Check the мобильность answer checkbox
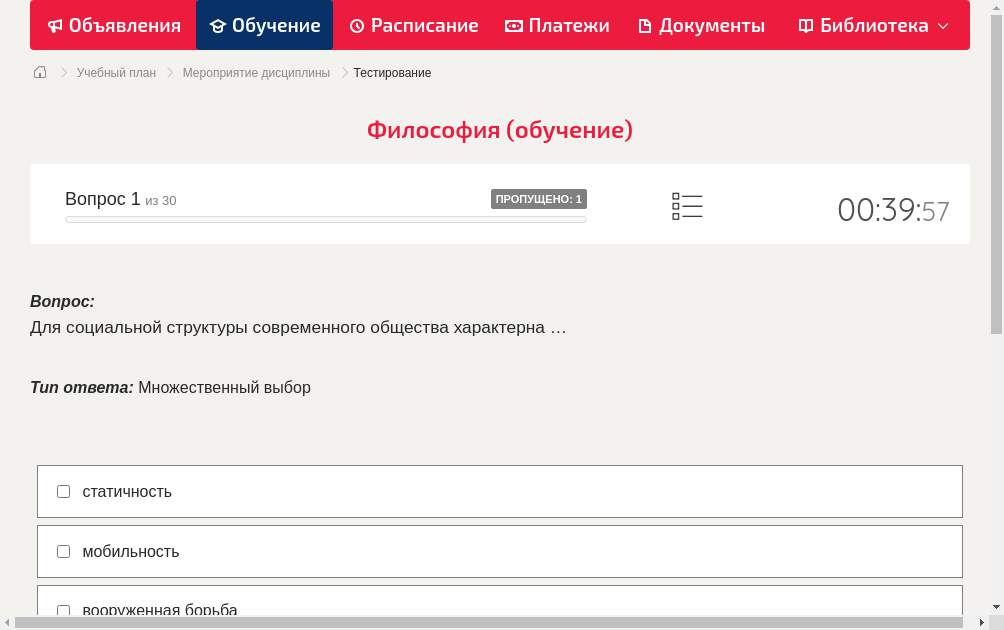 pyautogui.click(x=63, y=551)
